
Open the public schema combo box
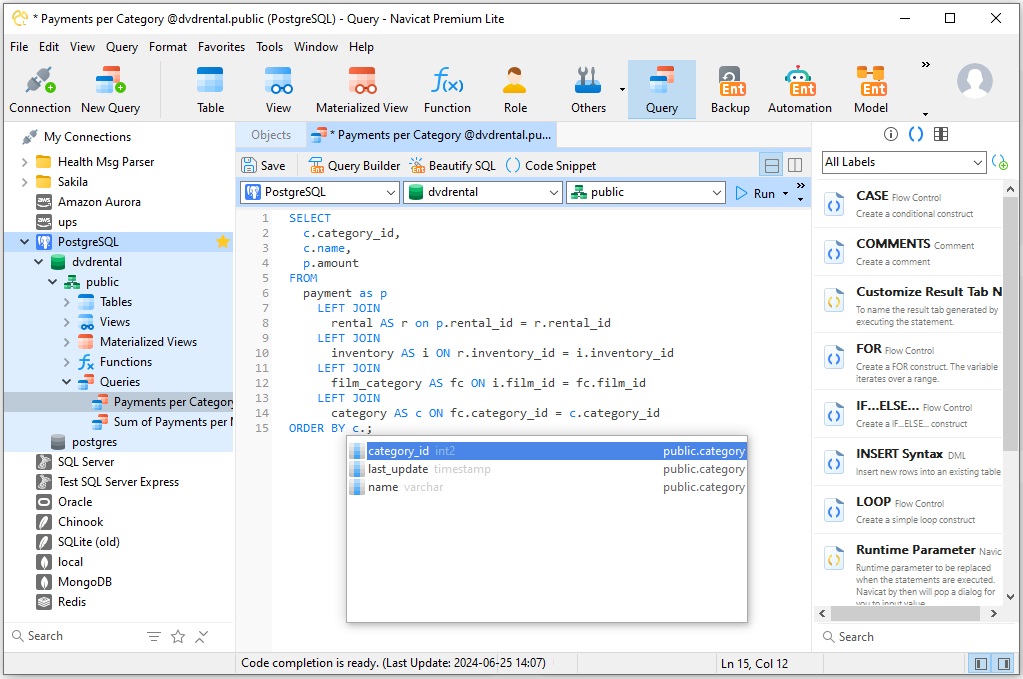pyautogui.click(x=646, y=192)
